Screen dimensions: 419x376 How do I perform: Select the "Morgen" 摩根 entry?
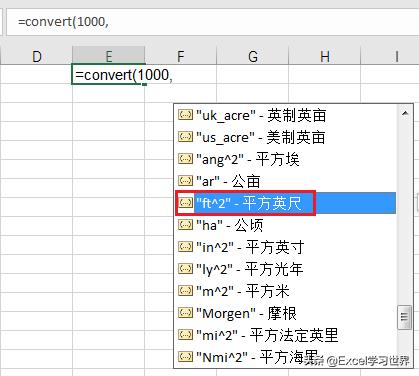pyautogui.click(x=286, y=313)
